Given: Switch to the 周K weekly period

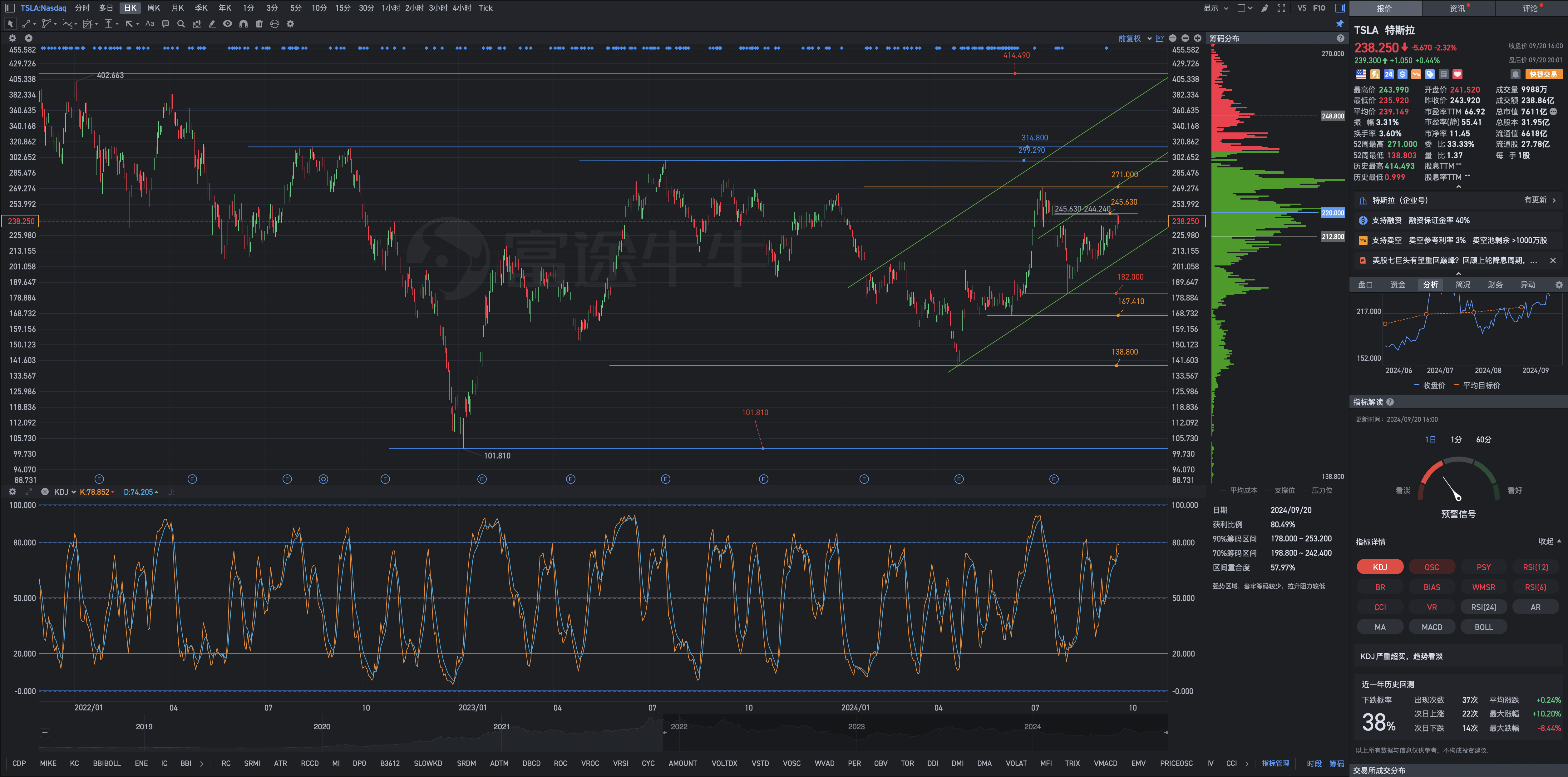Looking at the screenshot, I should point(154,8).
